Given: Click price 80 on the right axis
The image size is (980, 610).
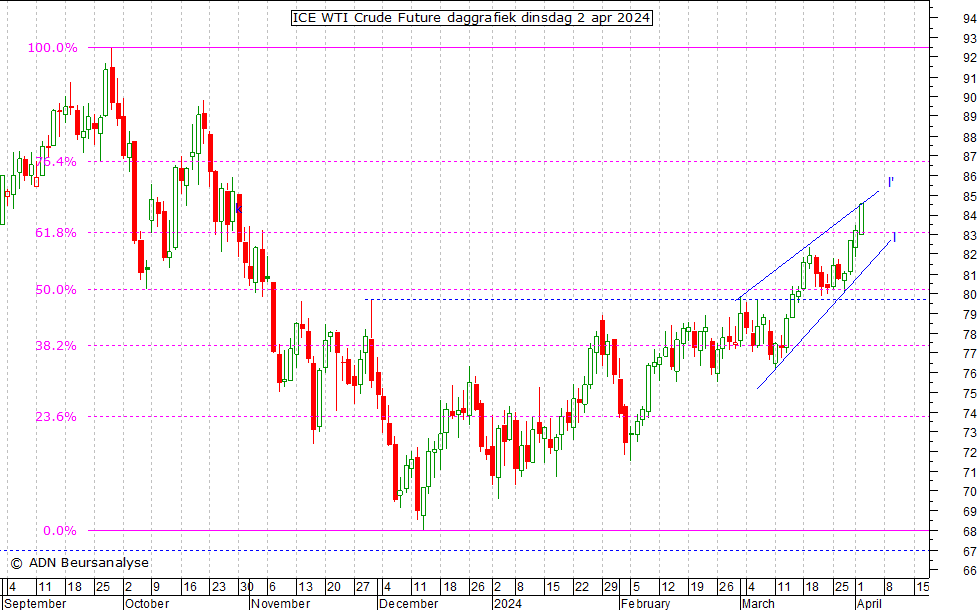Looking at the screenshot, I should [969, 294].
